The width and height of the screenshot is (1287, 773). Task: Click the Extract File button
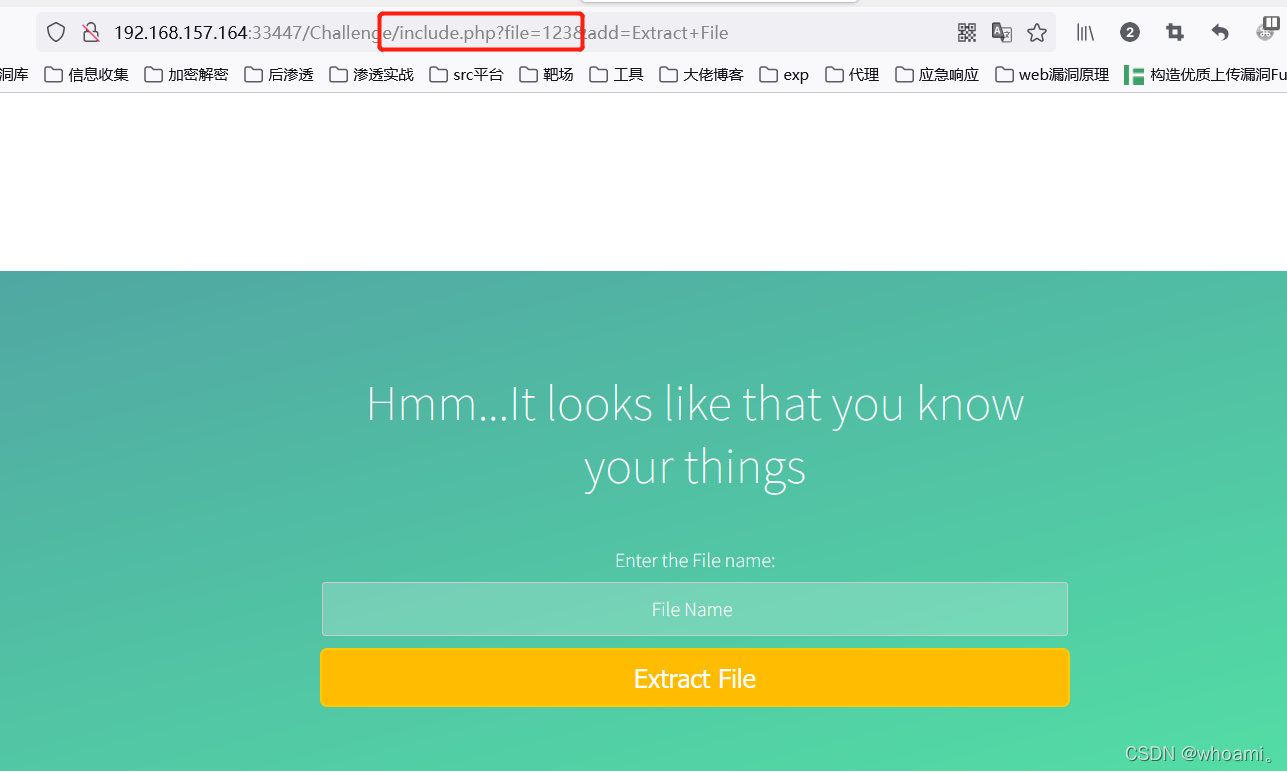coord(694,678)
